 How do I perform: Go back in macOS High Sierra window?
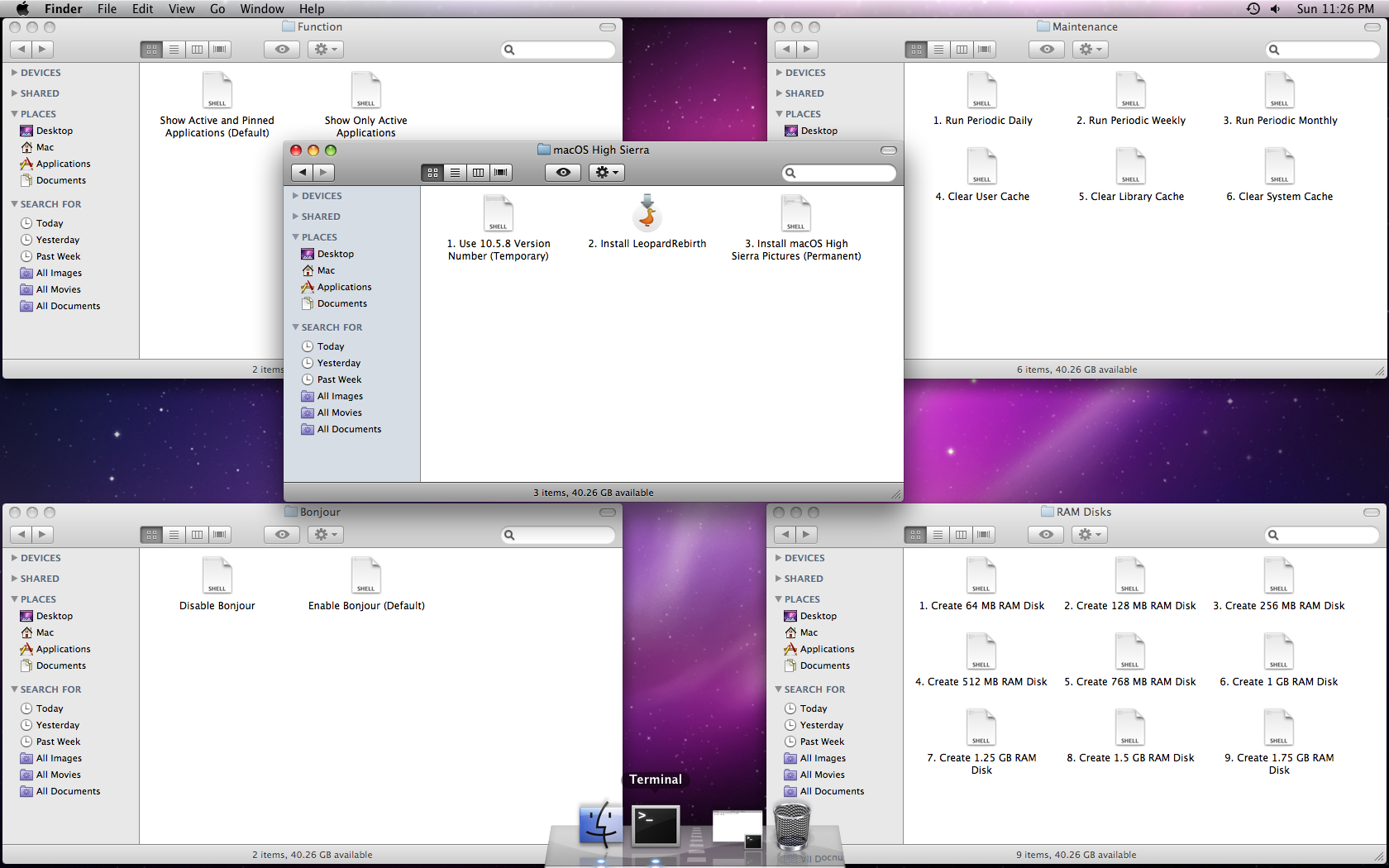coord(303,172)
